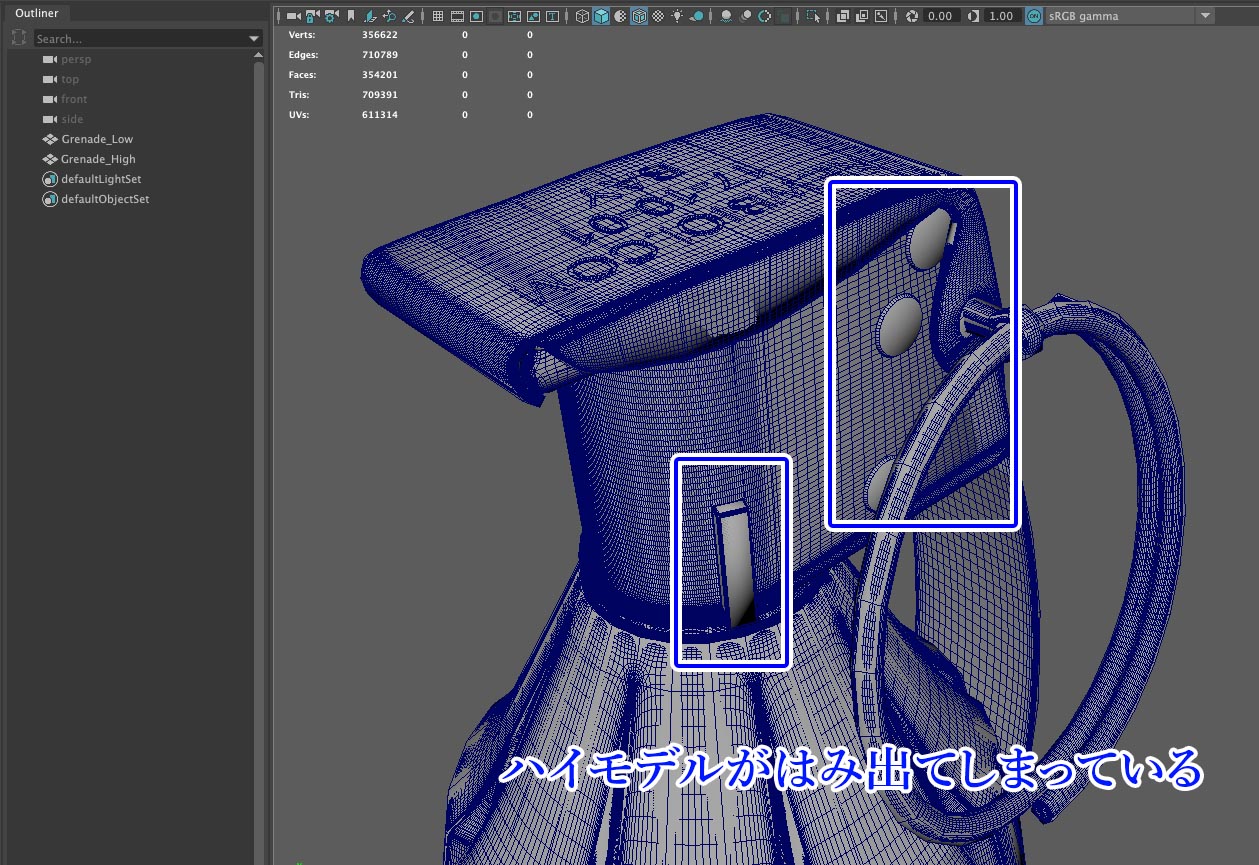Switch to wireframe shading mode

[x=583, y=14]
